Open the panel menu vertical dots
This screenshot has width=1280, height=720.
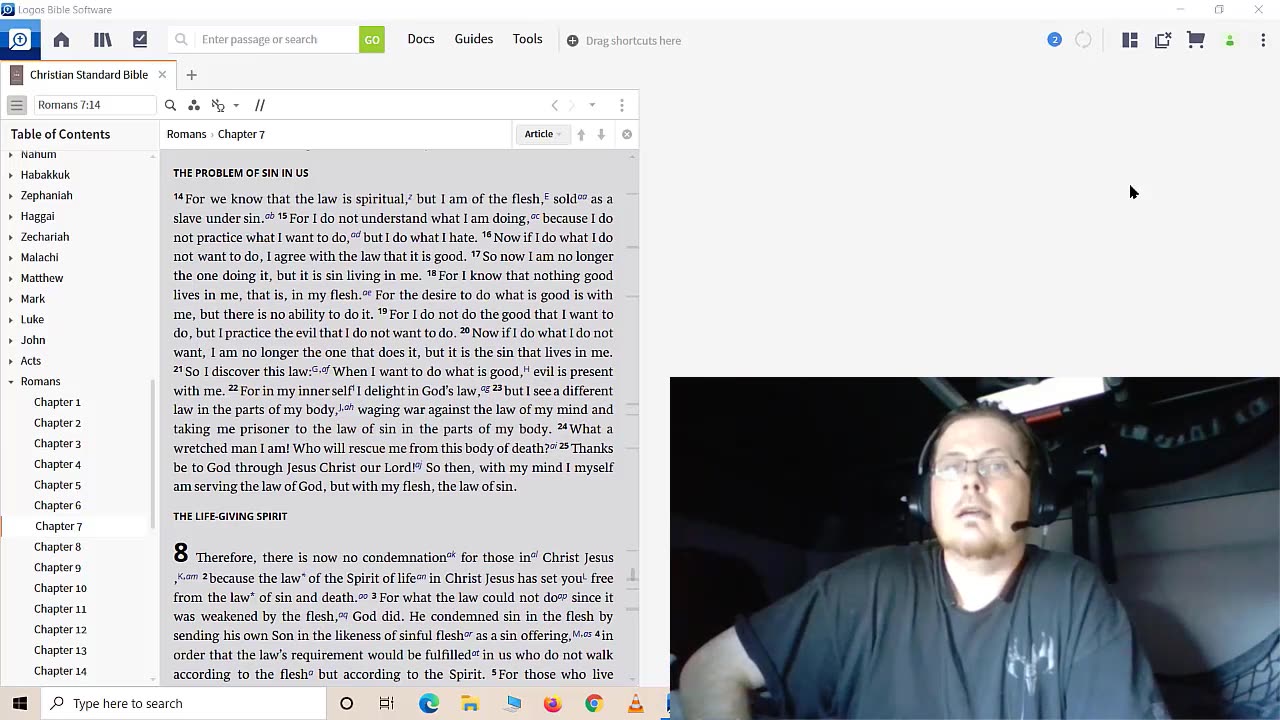(622, 105)
